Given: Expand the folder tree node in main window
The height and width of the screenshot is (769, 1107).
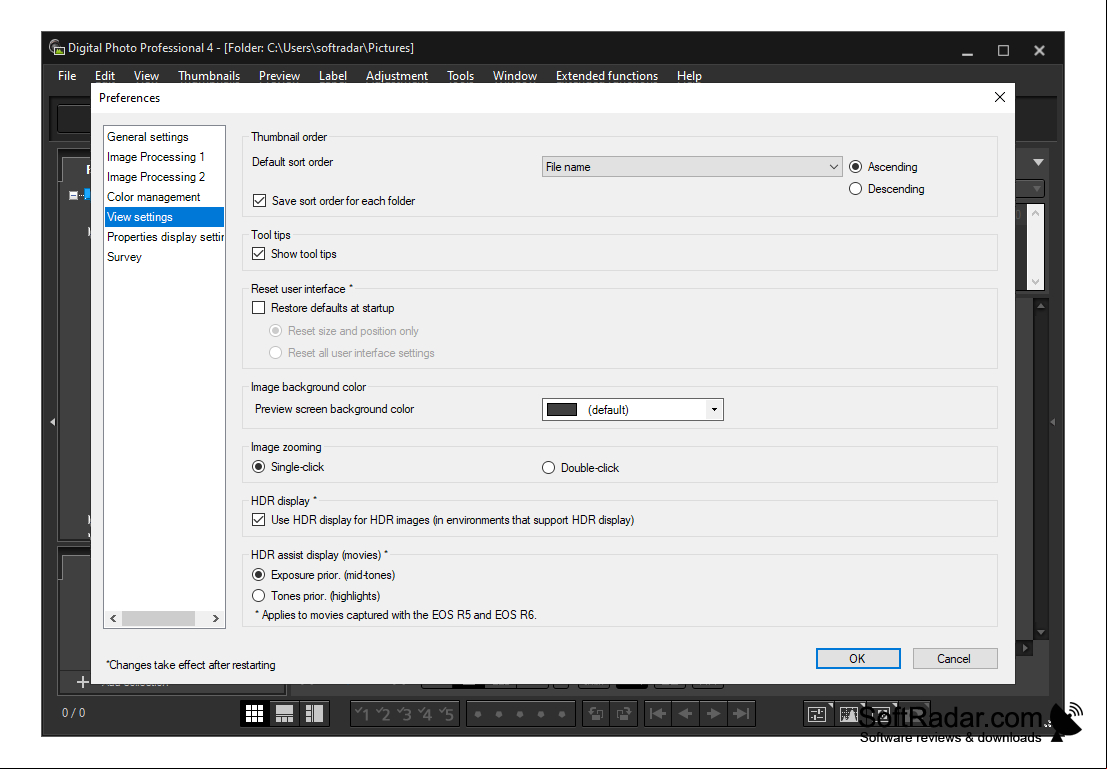Looking at the screenshot, I should coord(73,195).
